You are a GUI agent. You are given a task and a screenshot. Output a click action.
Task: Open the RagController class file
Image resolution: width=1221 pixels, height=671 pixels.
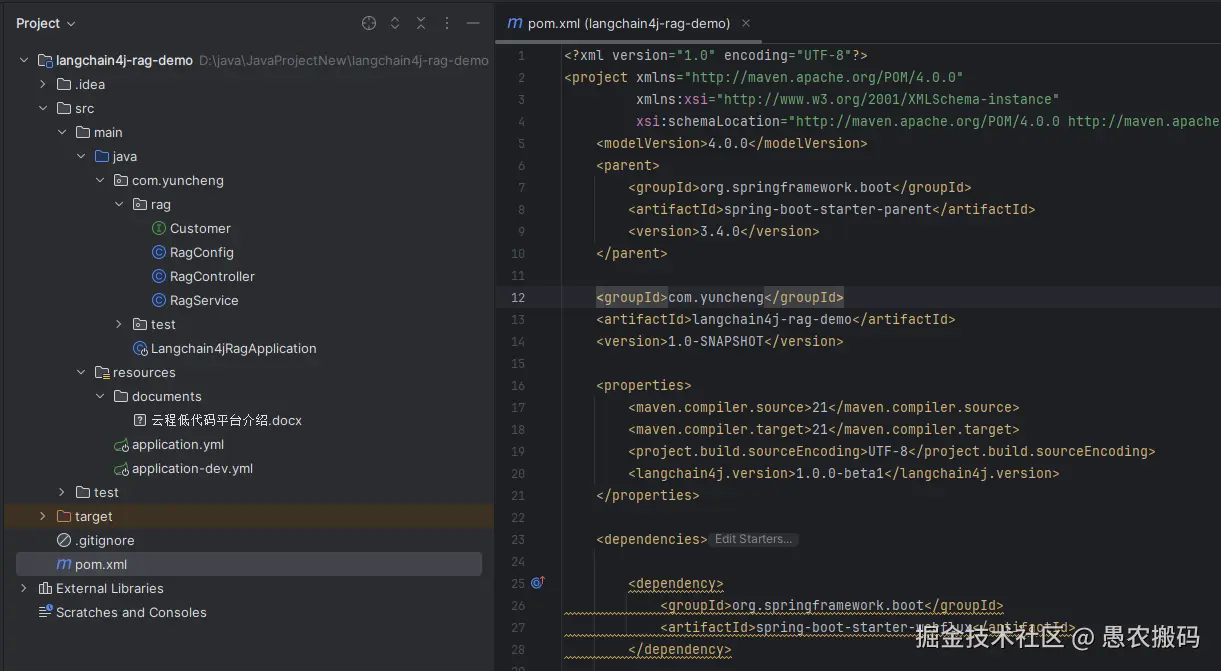coord(212,276)
